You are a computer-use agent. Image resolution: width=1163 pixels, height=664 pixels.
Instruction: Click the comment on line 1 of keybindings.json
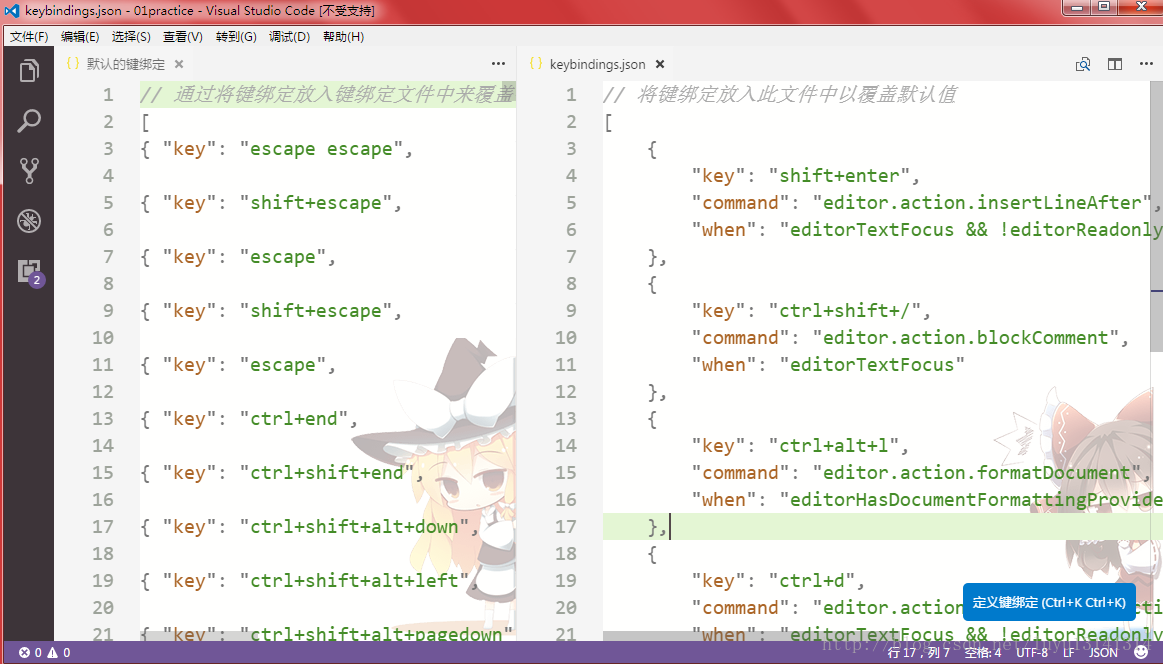coord(780,95)
